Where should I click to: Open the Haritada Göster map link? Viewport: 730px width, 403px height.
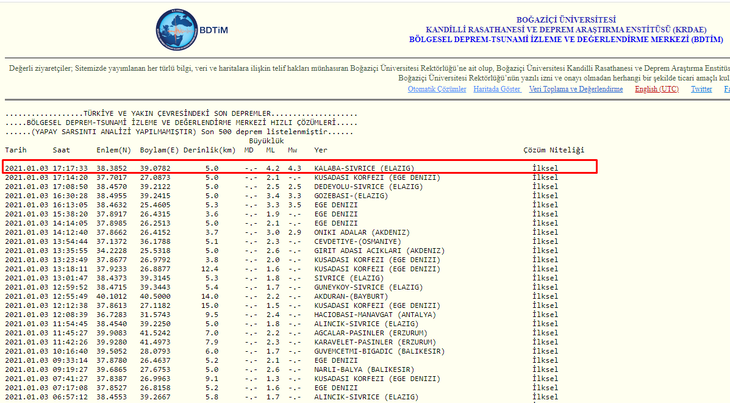pyautogui.click(x=497, y=89)
